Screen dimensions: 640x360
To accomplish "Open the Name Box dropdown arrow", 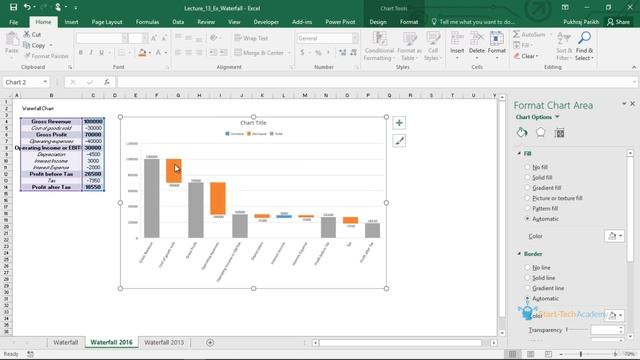I will pyautogui.click(x=45, y=82).
